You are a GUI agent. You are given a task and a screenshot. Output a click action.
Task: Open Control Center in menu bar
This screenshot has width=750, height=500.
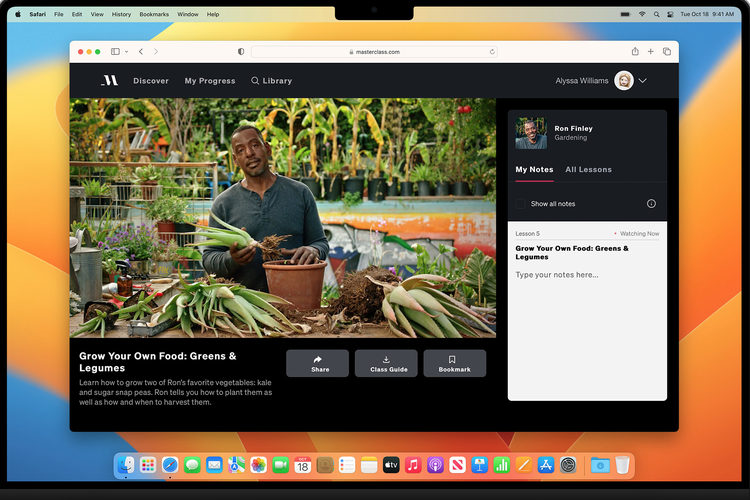pyautogui.click(x=670, y=14)
